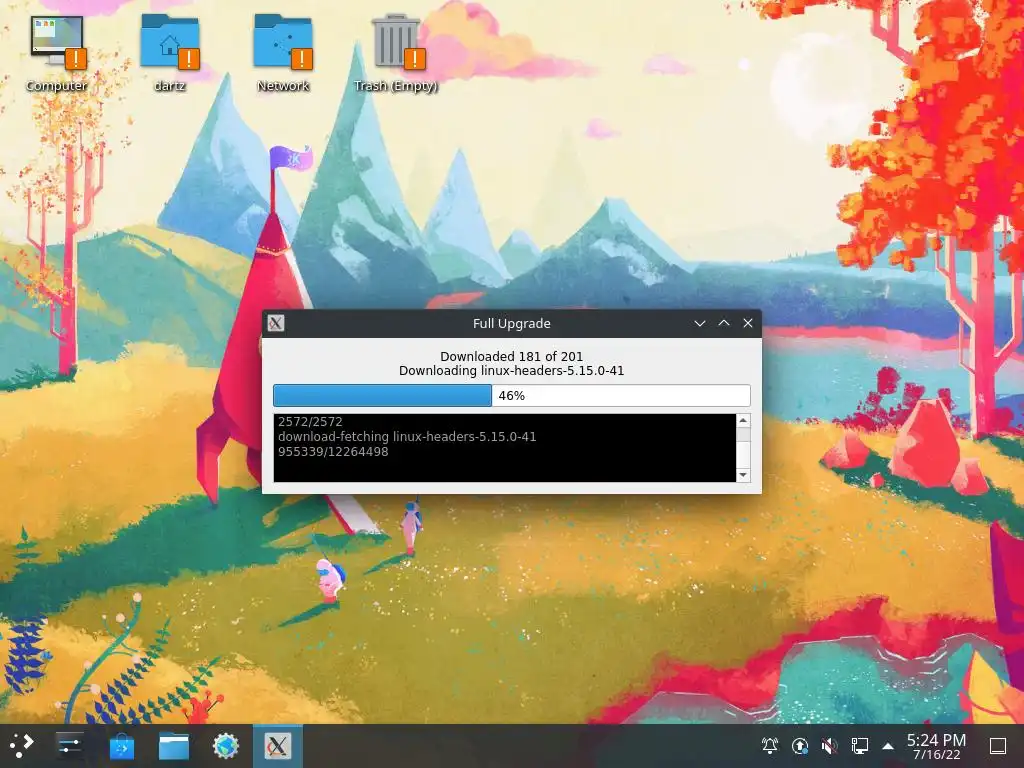This screenshot has height=768, width=1024.
Task: Click the "955339/12264498" log line
Action: click(333, 451)
